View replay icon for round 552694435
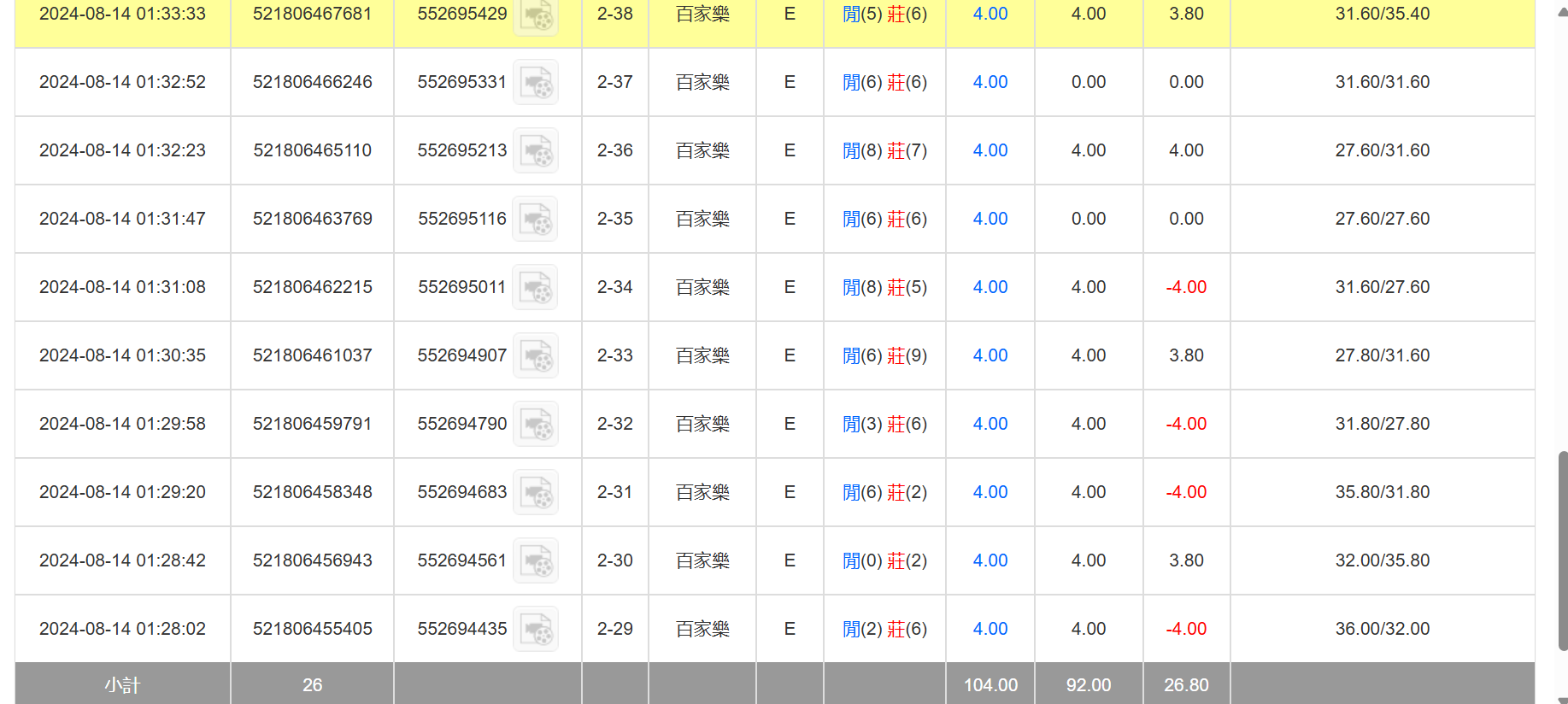Viewport: 1568px width, 704px height. point(536,630)
